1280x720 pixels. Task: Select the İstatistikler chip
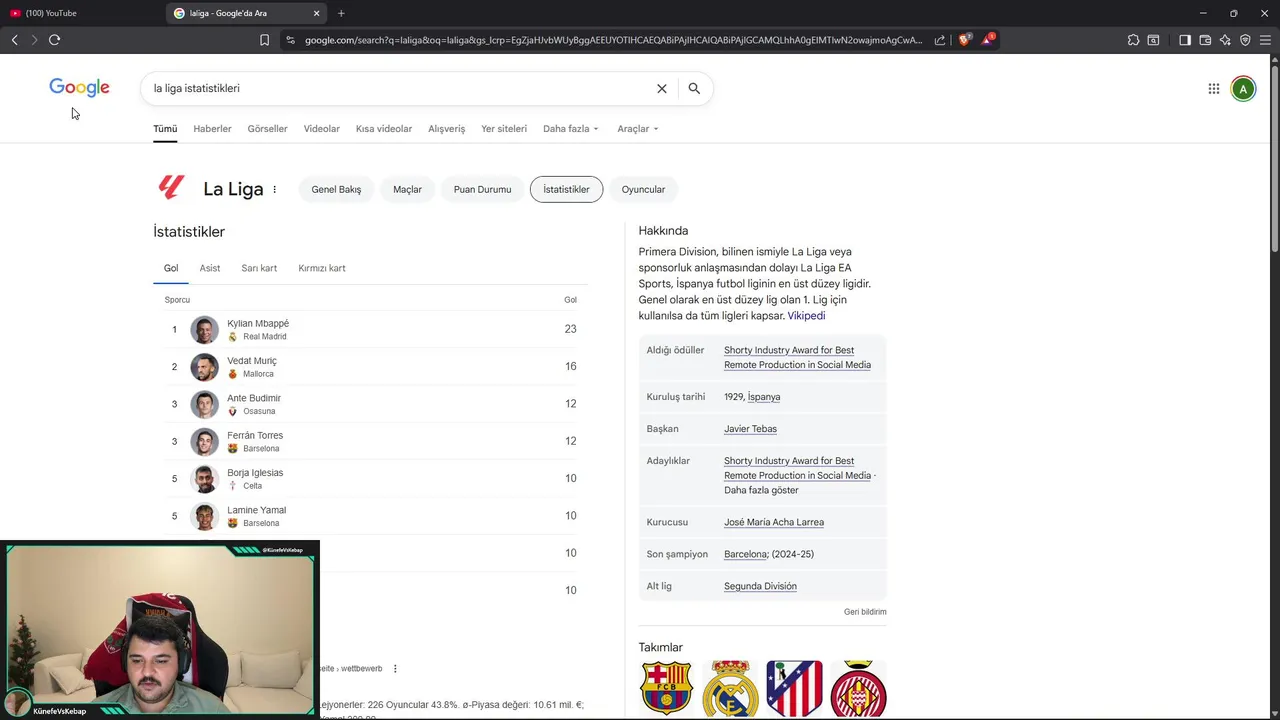[566, 189]
